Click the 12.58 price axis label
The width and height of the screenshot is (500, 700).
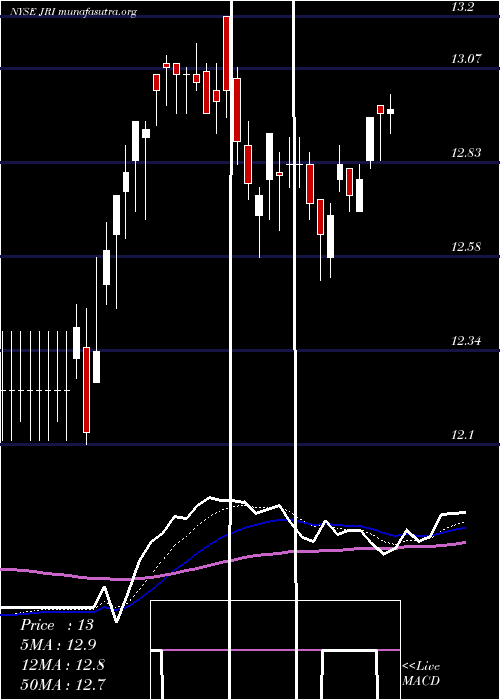466,246
